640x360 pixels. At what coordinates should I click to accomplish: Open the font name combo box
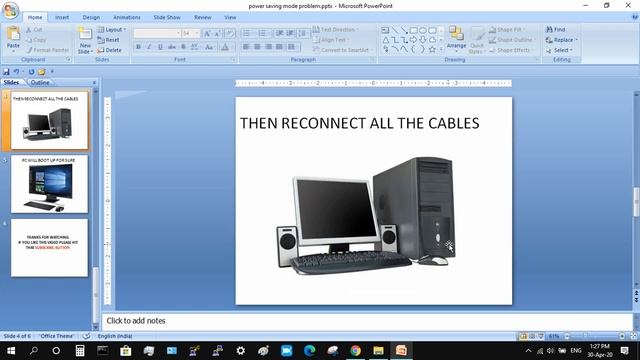coord(157,33)
